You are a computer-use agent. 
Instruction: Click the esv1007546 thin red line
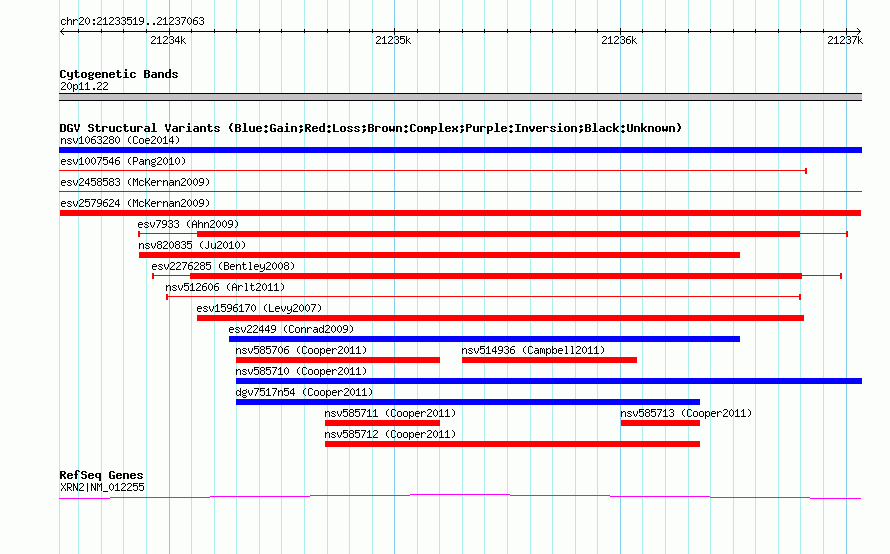click(x=433, y=171)
